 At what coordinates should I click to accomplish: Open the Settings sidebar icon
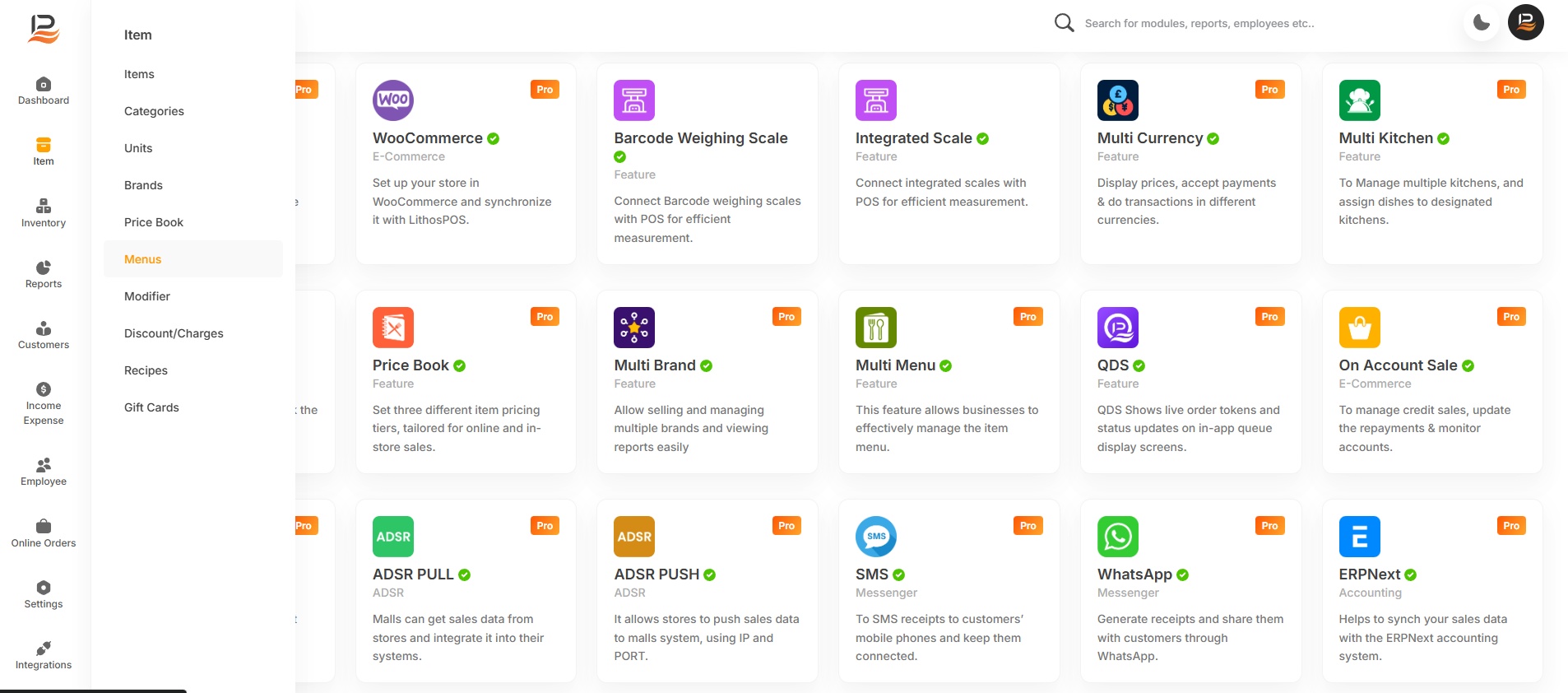pyautogui.click(x=44, y=594)
